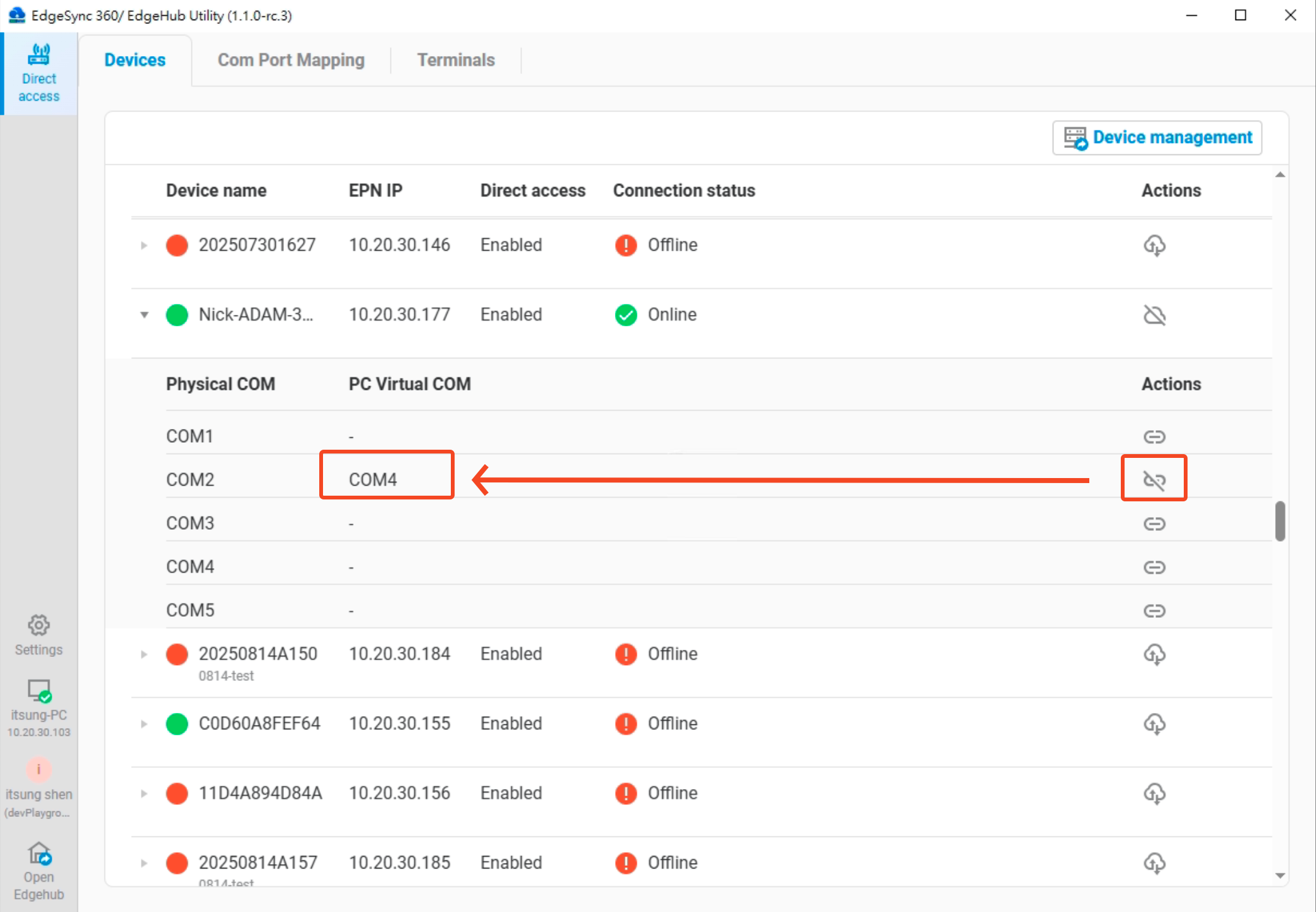Open Edgehub via the sidebar icon

(39, 853)
